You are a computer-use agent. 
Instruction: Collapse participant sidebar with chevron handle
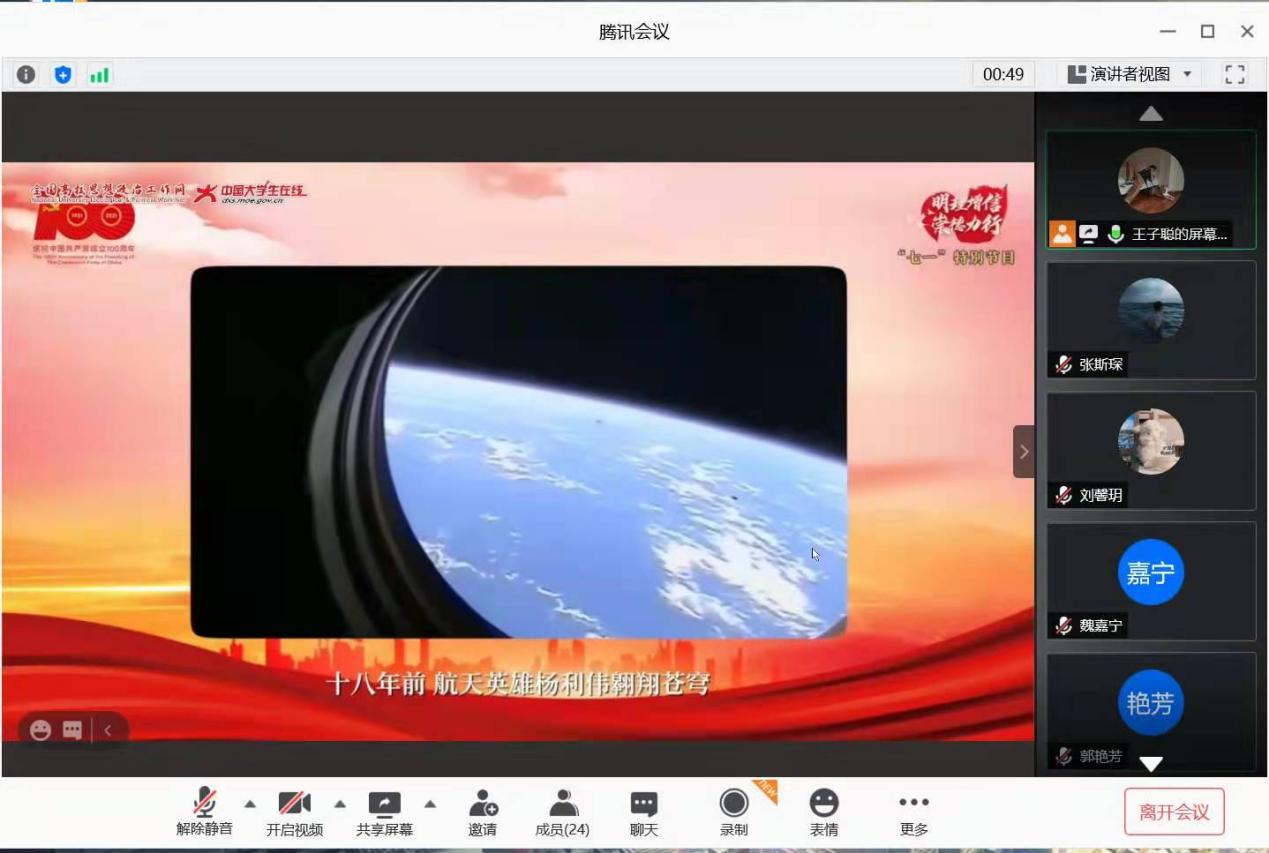[1023, 451]
